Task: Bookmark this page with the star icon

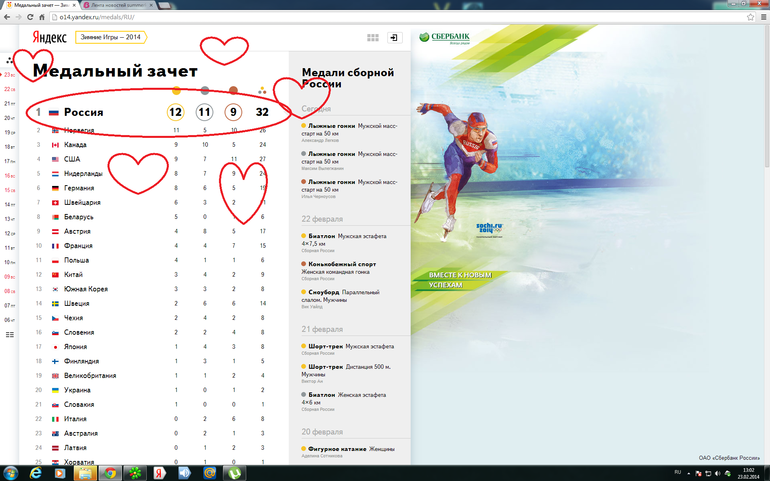Action: coord(750,17)
